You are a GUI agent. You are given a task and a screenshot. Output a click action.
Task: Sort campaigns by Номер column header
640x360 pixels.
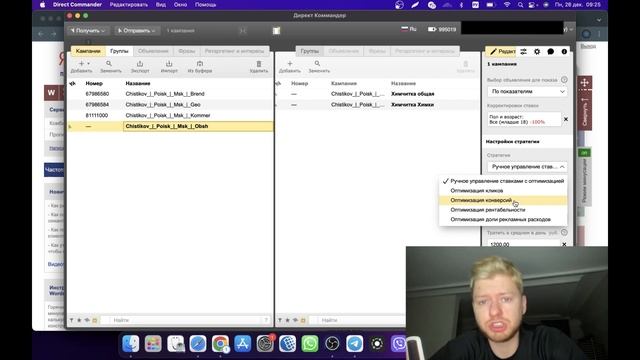(x=94, y=83)
